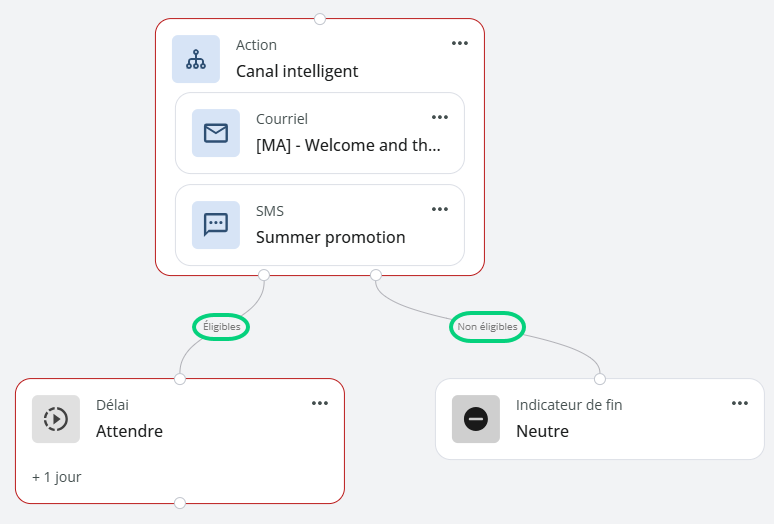This screenshot has height=524, width=774.
Task: Click the SMS chat bubble icon
Action: tap(216, 225)
